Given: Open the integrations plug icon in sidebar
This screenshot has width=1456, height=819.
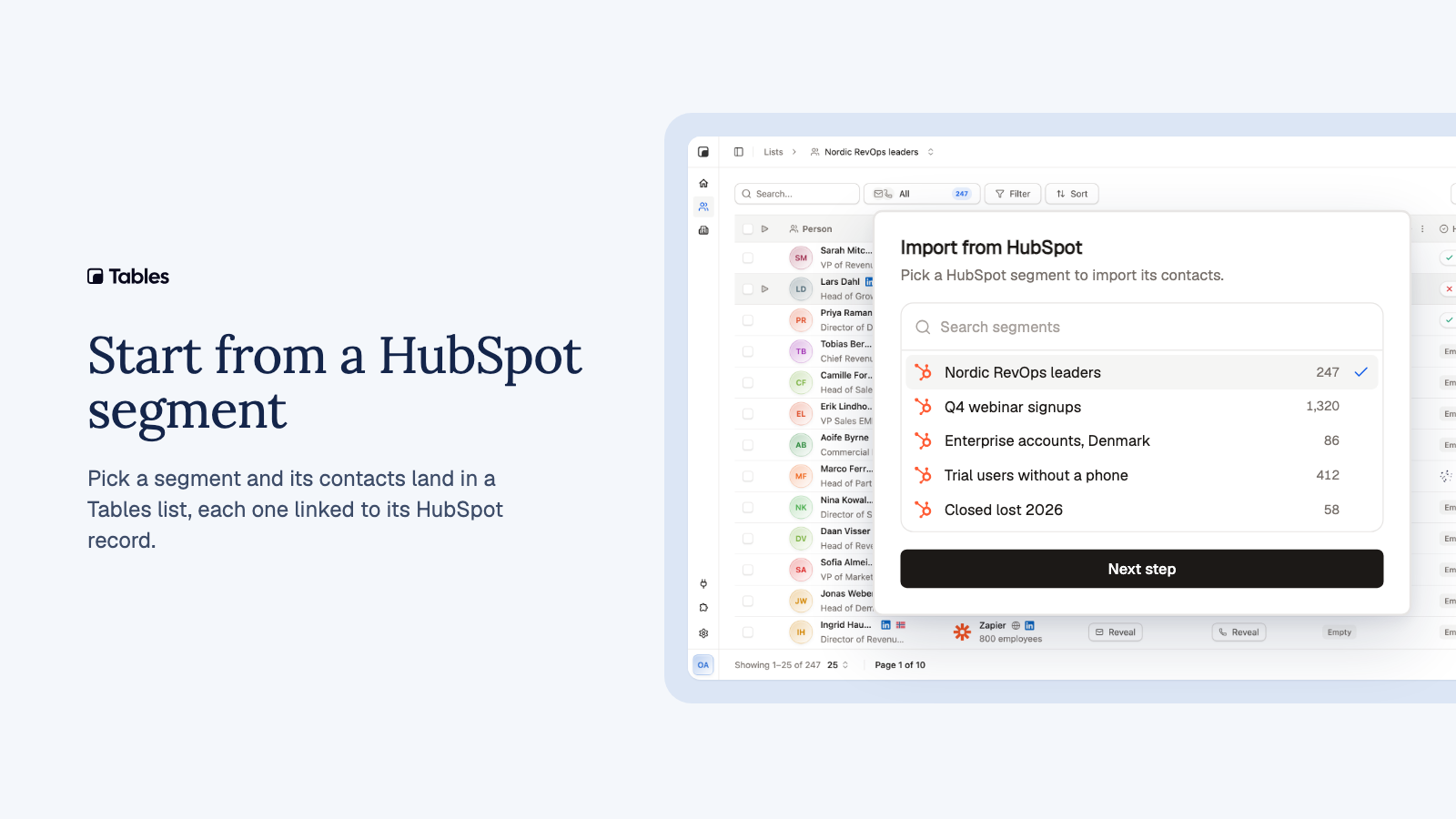Looking at the screenshot, I should 703,584.
